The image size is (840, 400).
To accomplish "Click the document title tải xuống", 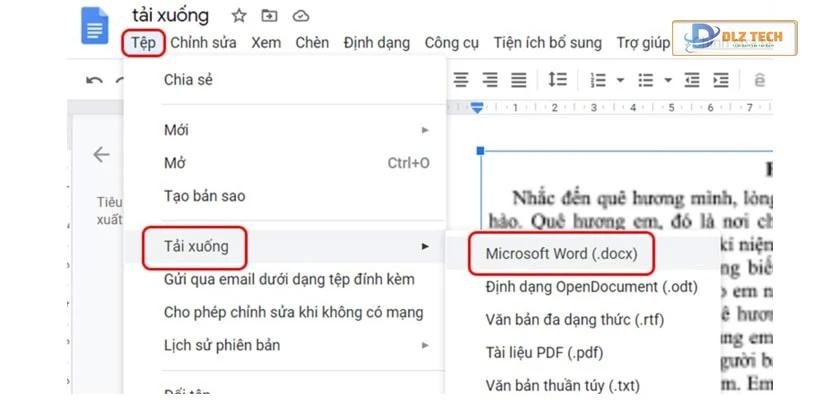I will 171,15.
